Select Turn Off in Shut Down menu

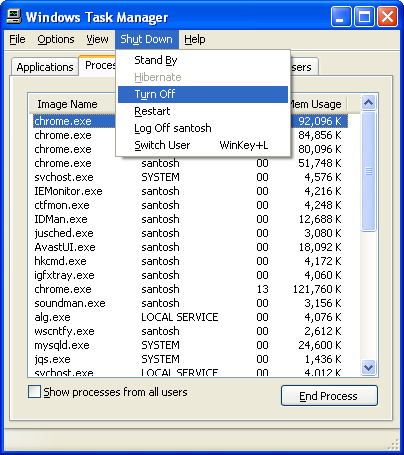203,94
